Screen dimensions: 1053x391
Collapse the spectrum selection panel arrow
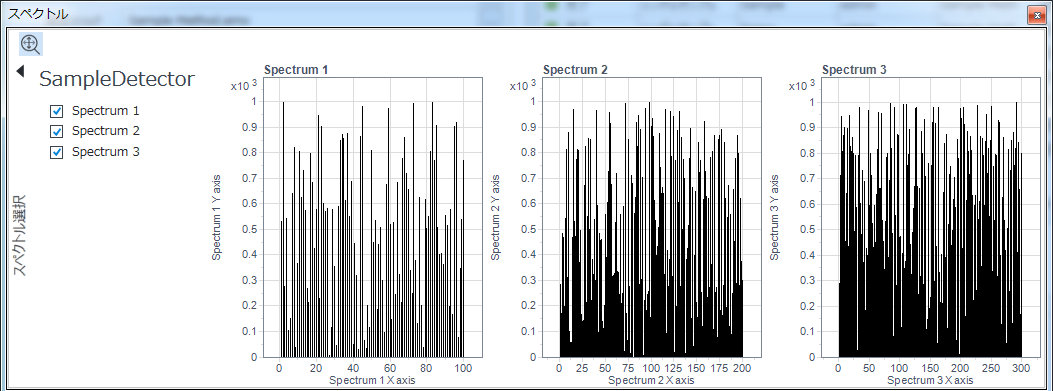[x=20, y=71]
